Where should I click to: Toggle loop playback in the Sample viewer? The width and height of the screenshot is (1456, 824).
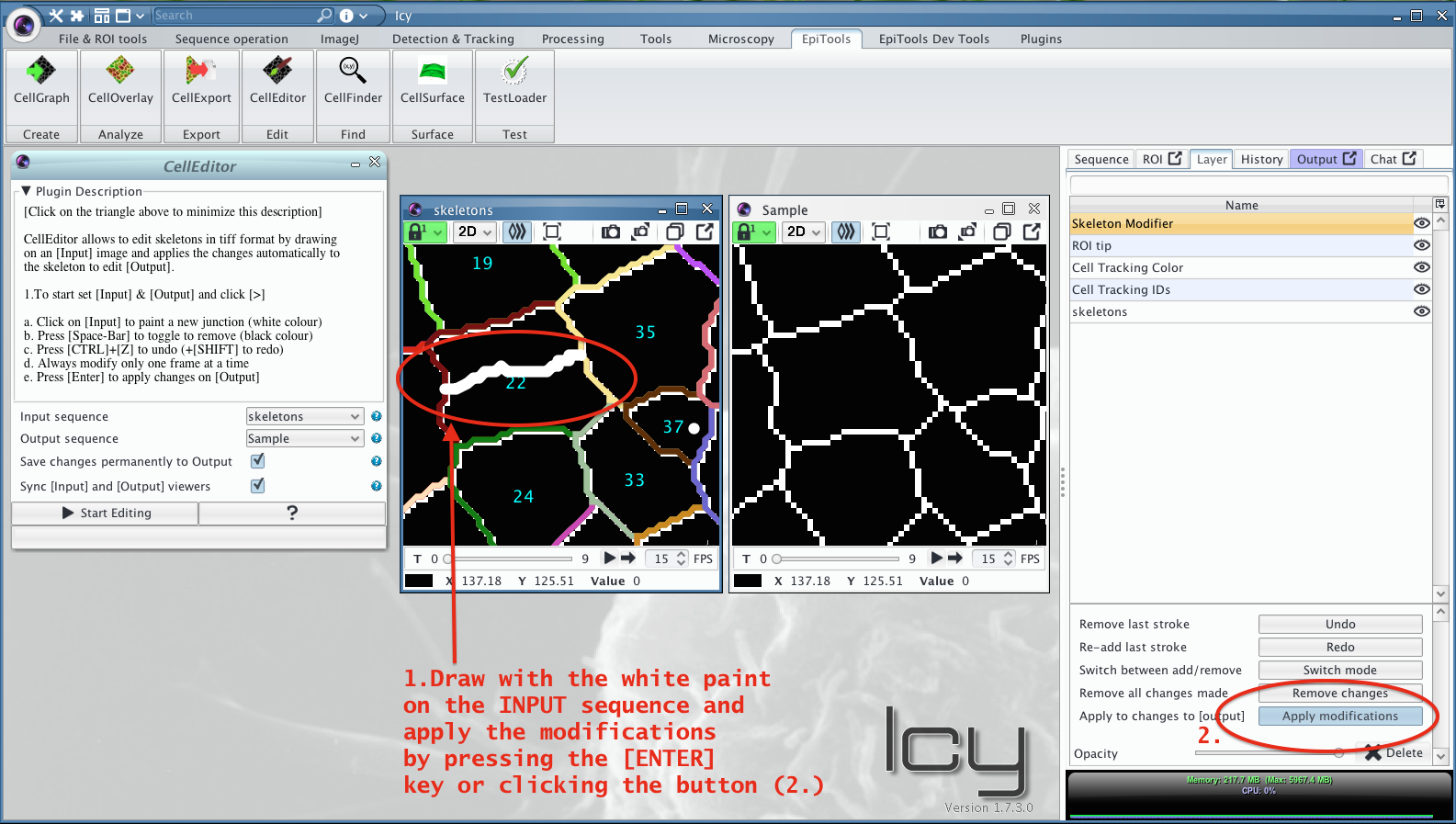tap(955, 558)
